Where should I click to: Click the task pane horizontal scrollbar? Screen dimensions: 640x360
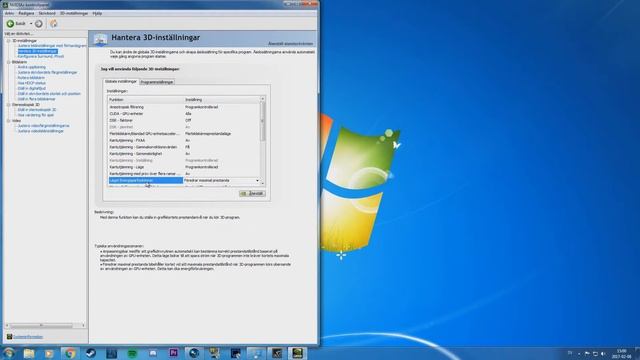tap(41, 325)
